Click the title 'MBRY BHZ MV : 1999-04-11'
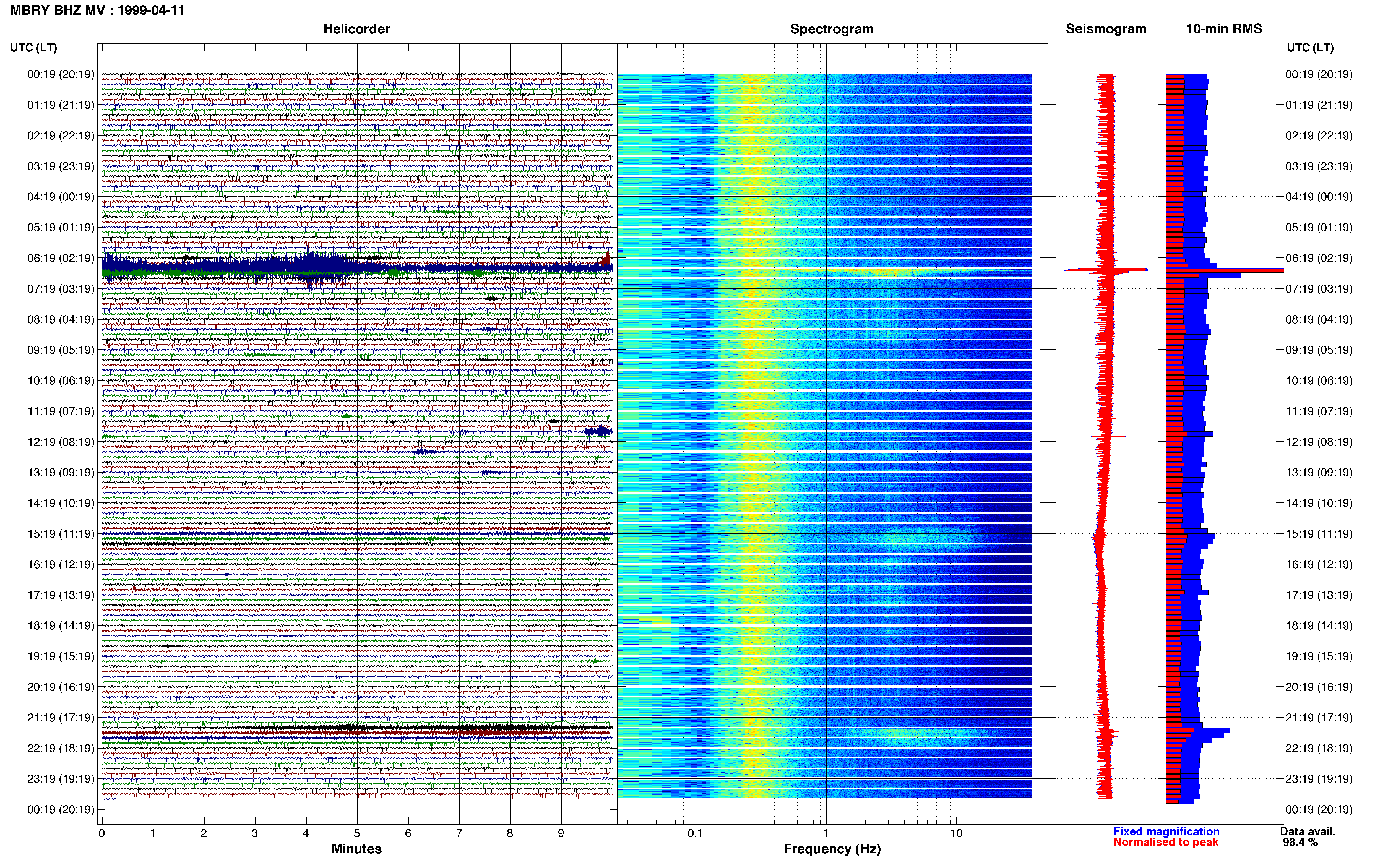 point(98,10)
